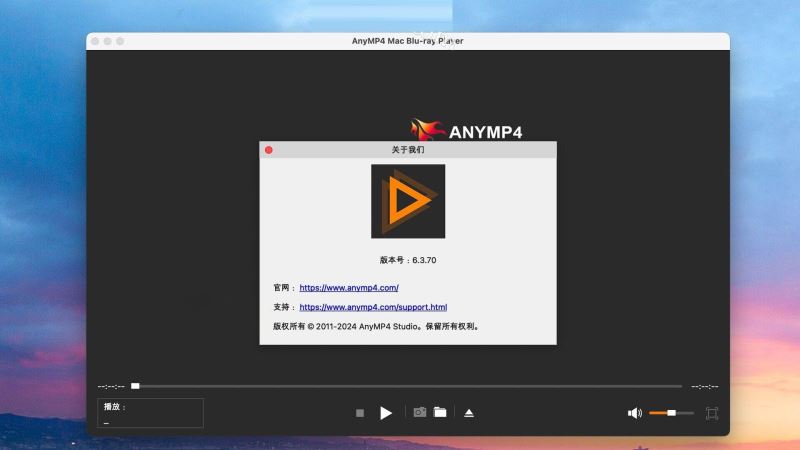The width and height of the screenshot is (800, 450).
Task: Click the 支持 label in about dialog
Action: (x=281, y=307)
